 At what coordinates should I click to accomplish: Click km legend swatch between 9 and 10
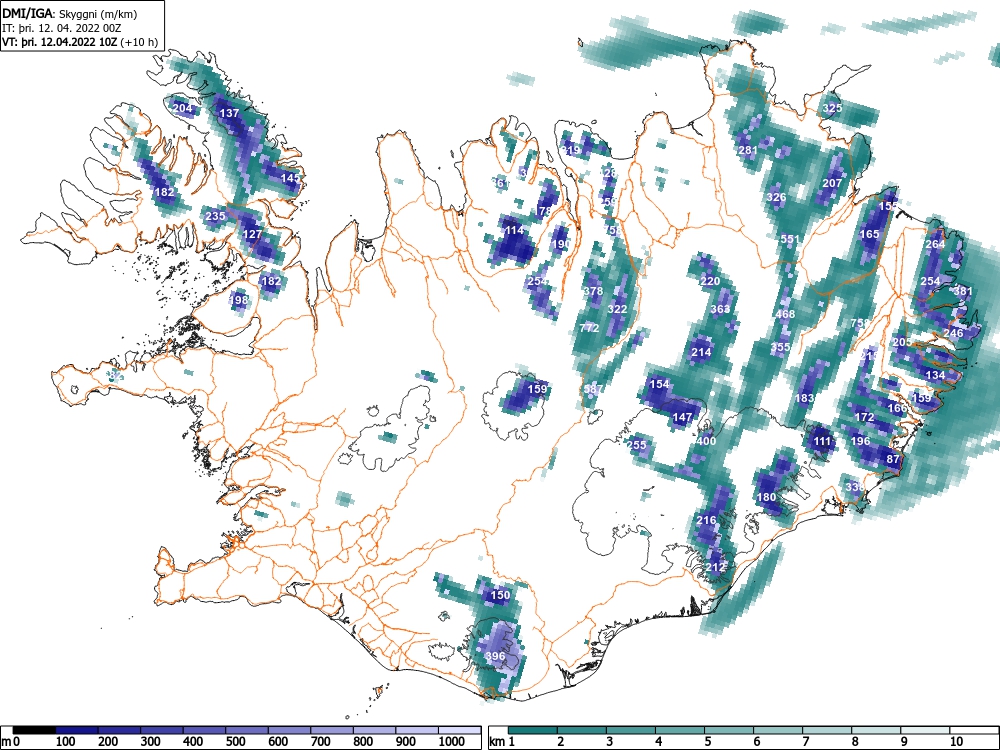925,730
